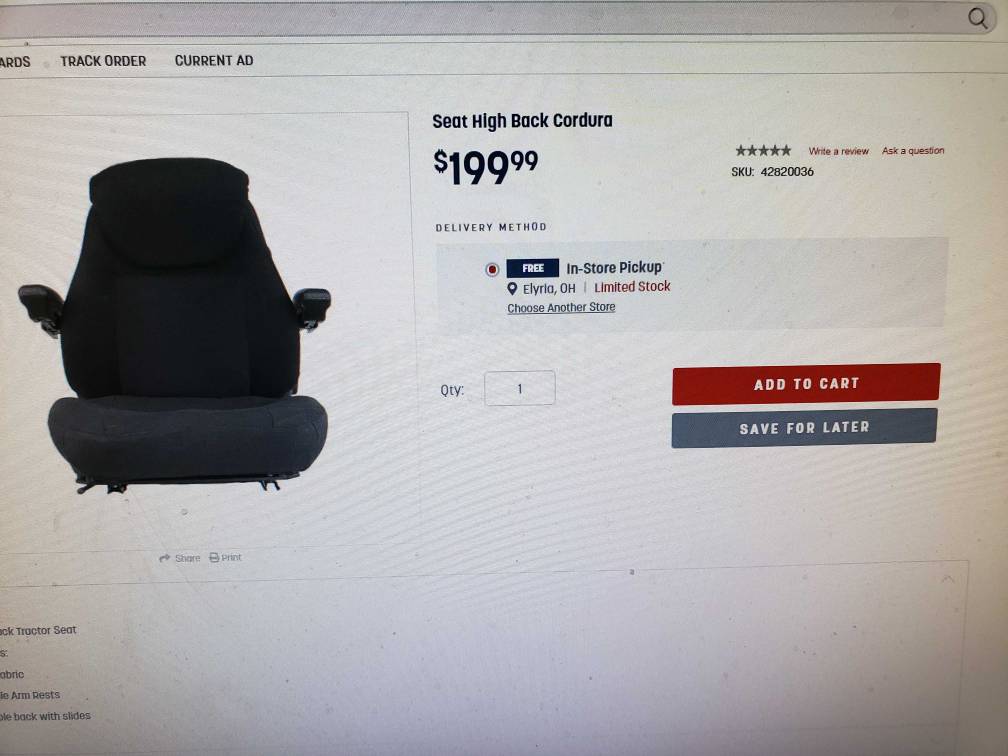Click the Ask a question link
The height and width of the screenshot is (756, 1008).
click(x=913, y=150)
